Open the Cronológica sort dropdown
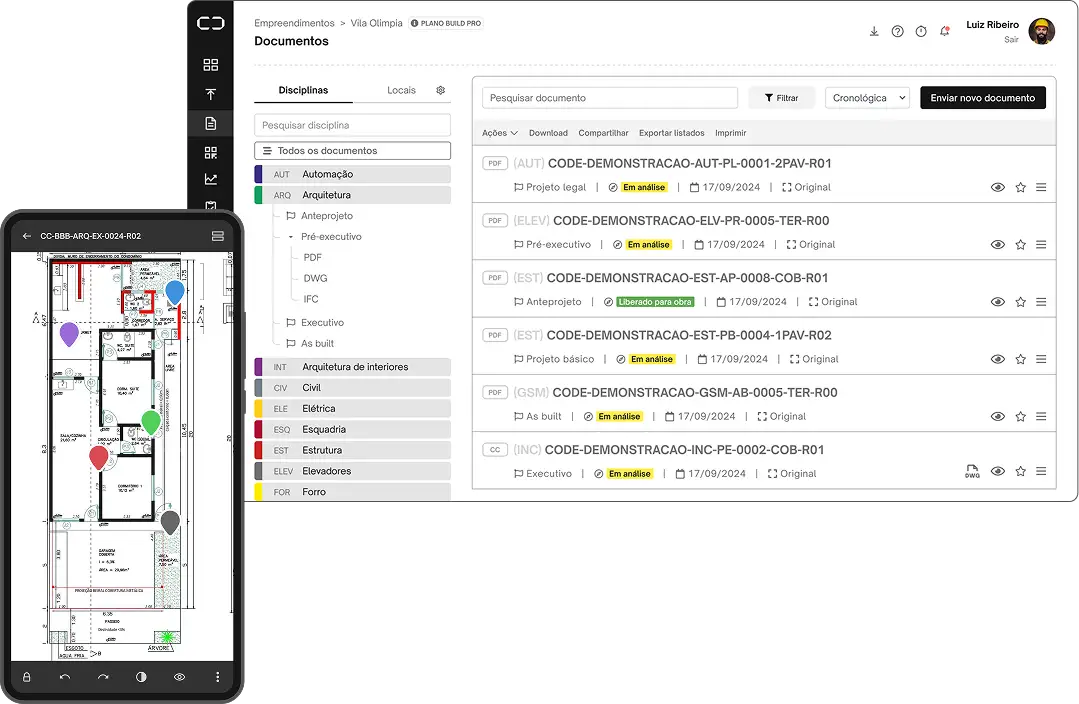Viewport: 1079px width, 704px height. click(867, 98)
